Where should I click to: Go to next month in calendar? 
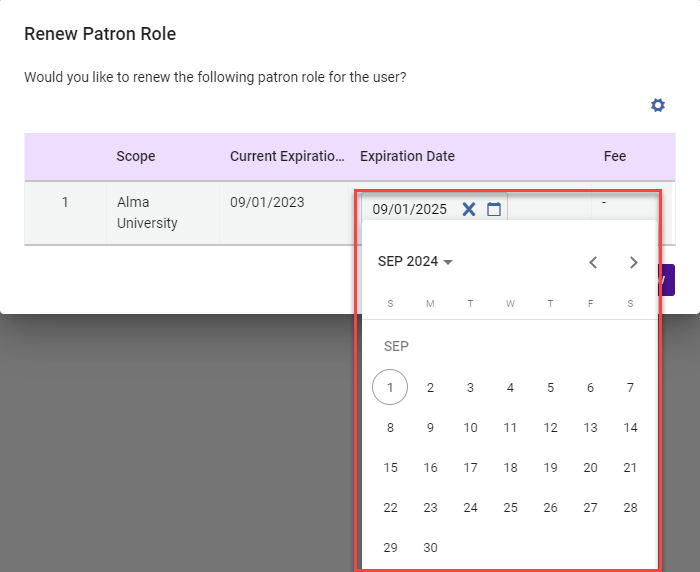point(633,262)
